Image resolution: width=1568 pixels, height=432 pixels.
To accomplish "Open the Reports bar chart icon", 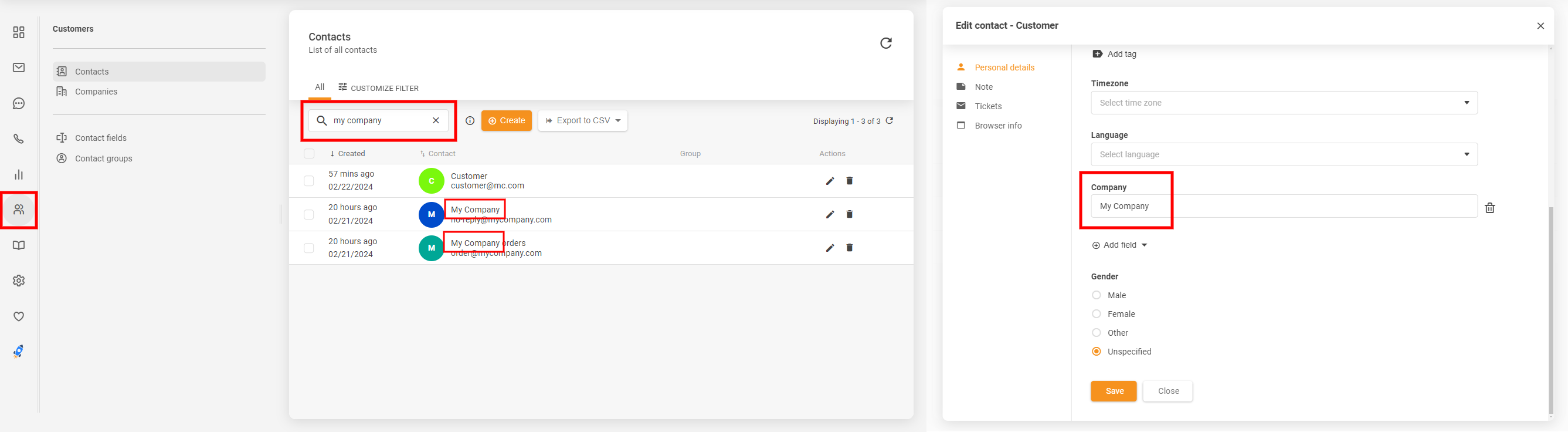I will tap(19, 175).
